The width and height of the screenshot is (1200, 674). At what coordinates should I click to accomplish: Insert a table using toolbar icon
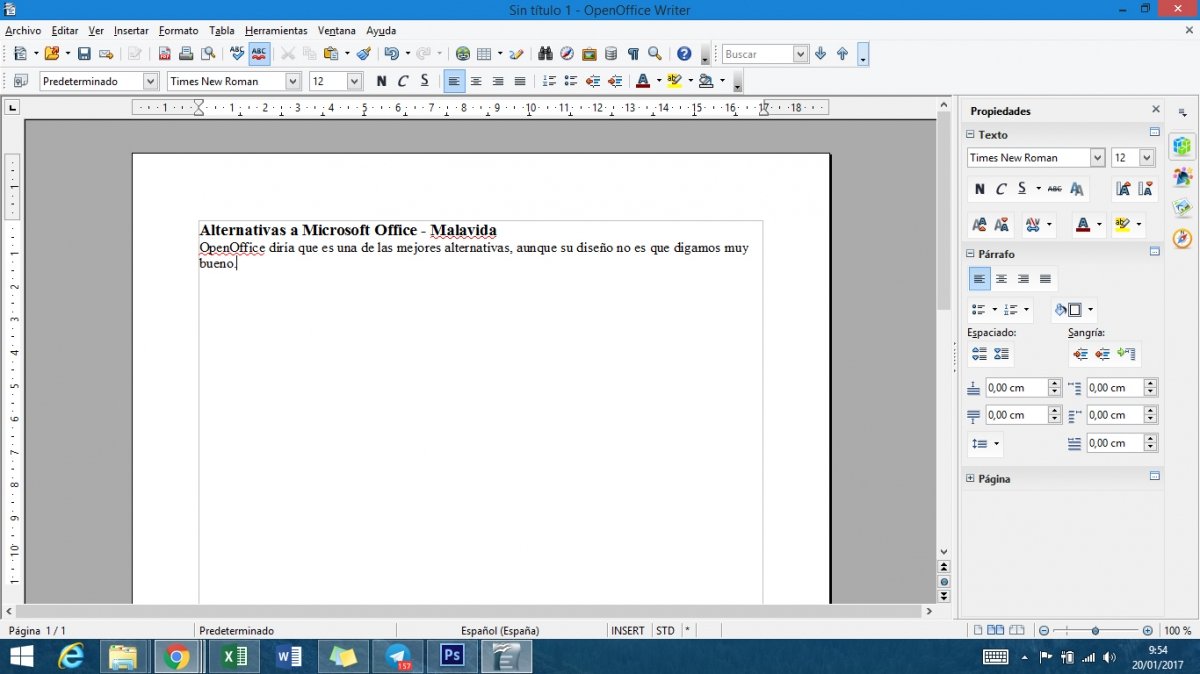(x=484, y=54)
